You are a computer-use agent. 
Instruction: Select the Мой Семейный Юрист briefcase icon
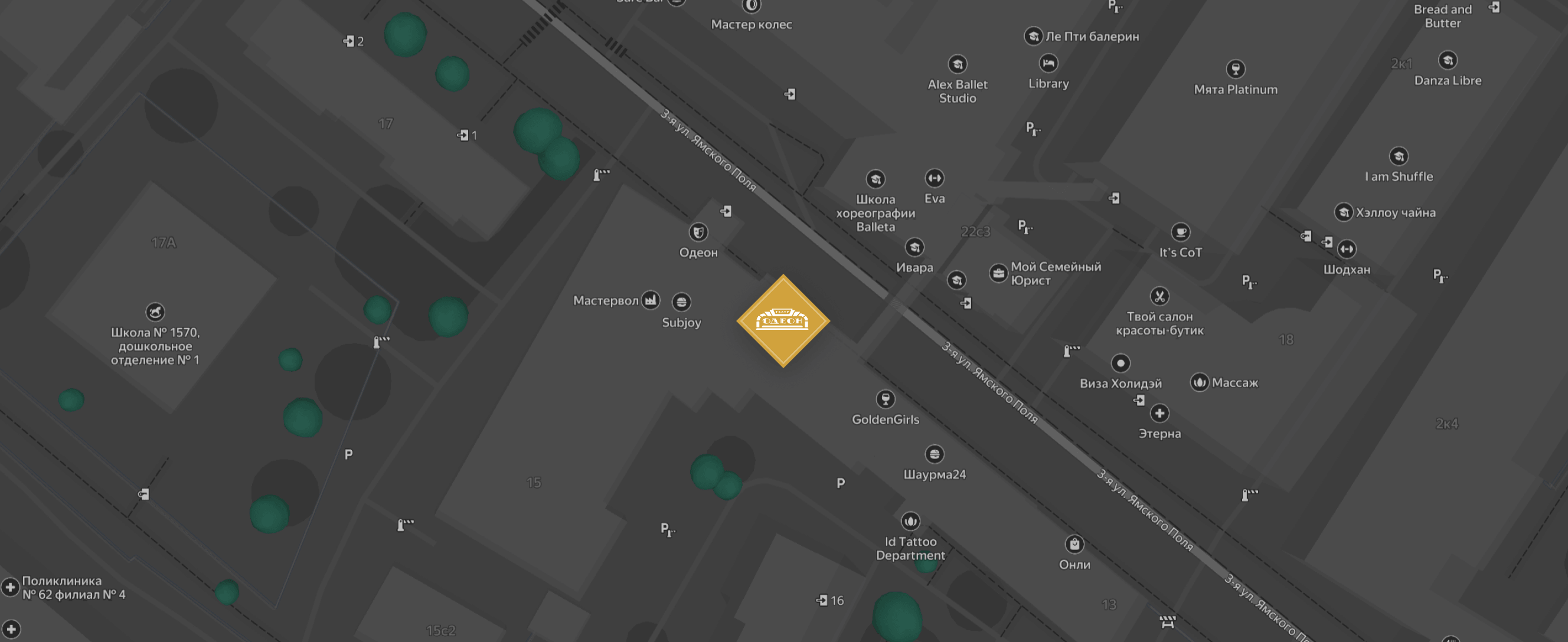[x=998, y=273]
